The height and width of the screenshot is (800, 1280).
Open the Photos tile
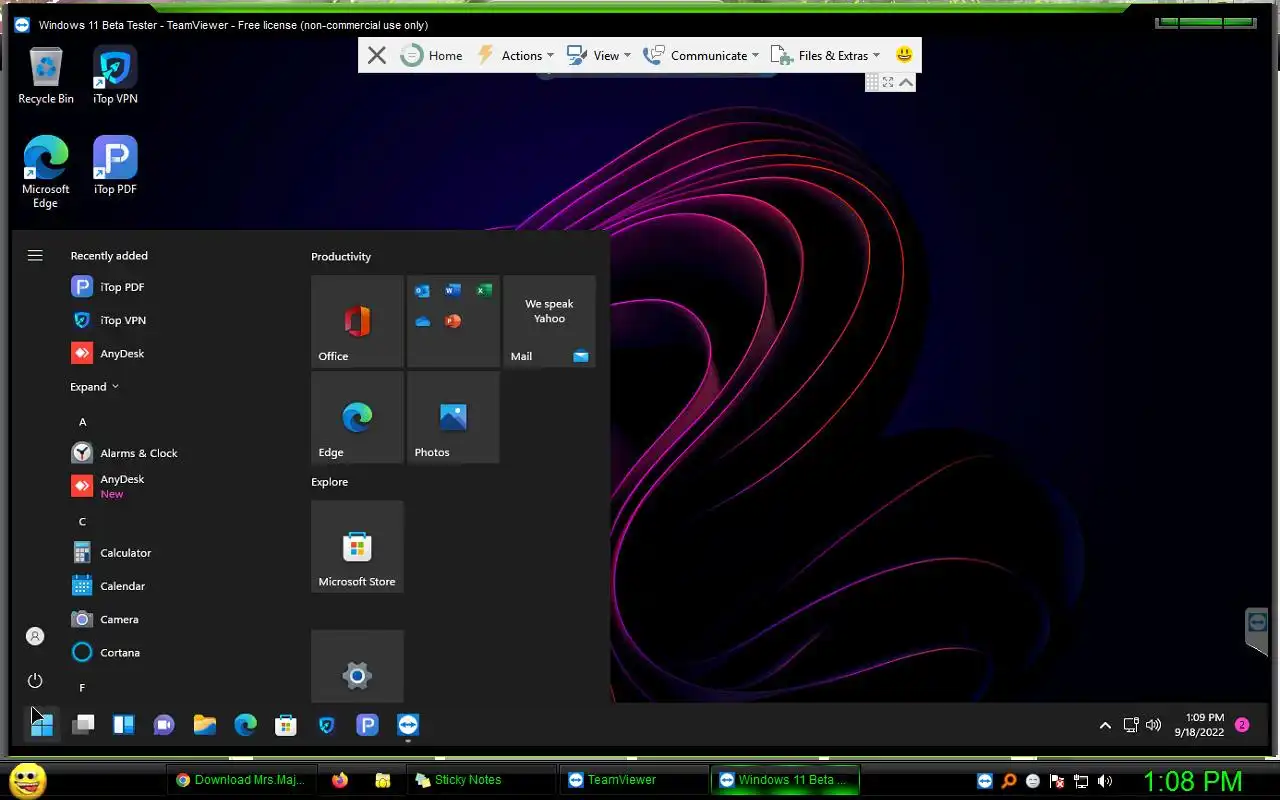click(x=453, y=417)
